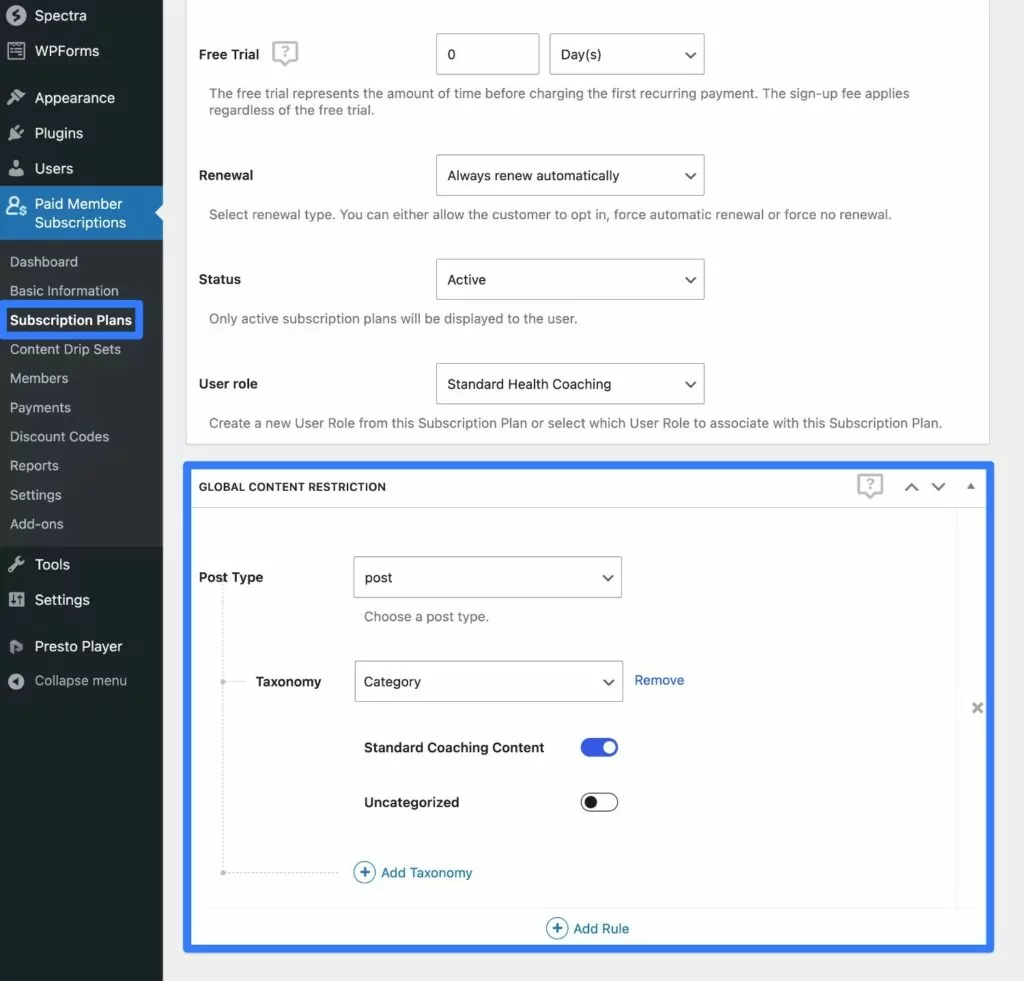Click the 'Only active subscription plans' description text
The width and height of the screenshot is (1024, 981).
(393, 319)
